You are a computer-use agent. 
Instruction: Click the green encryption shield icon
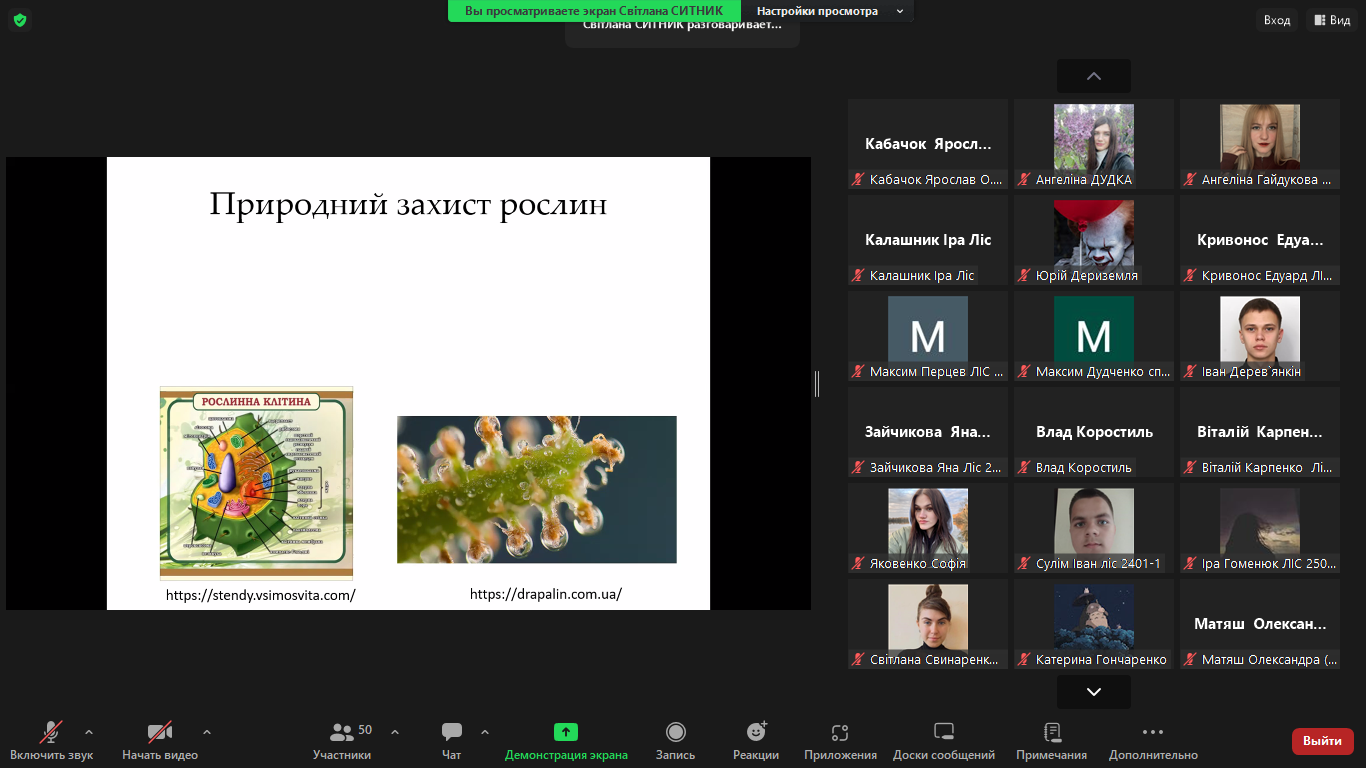(x=20, y=20)
